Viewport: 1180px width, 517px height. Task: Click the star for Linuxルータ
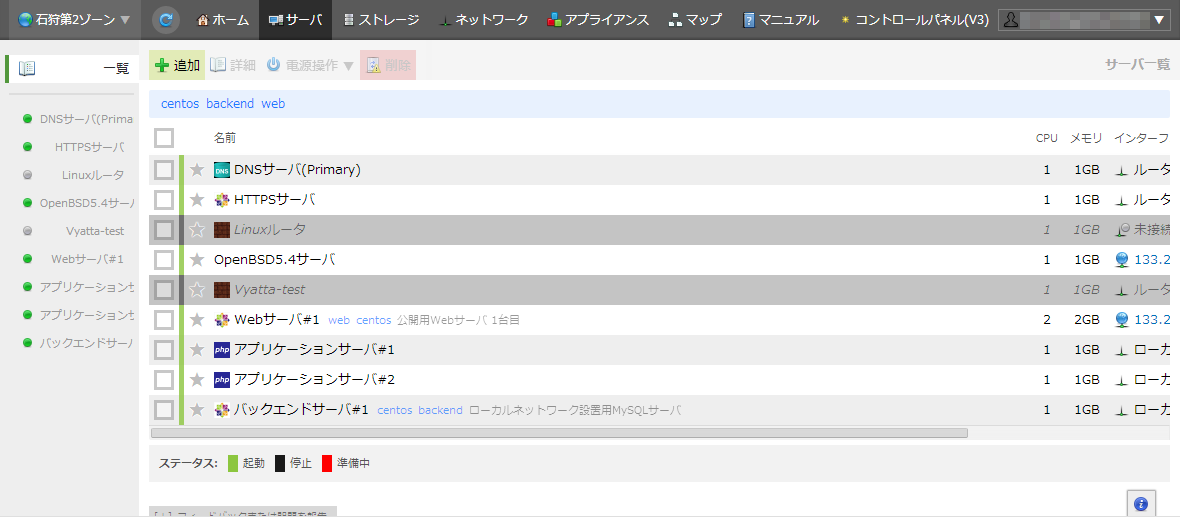pyautogui.click(x=197, y=230)
